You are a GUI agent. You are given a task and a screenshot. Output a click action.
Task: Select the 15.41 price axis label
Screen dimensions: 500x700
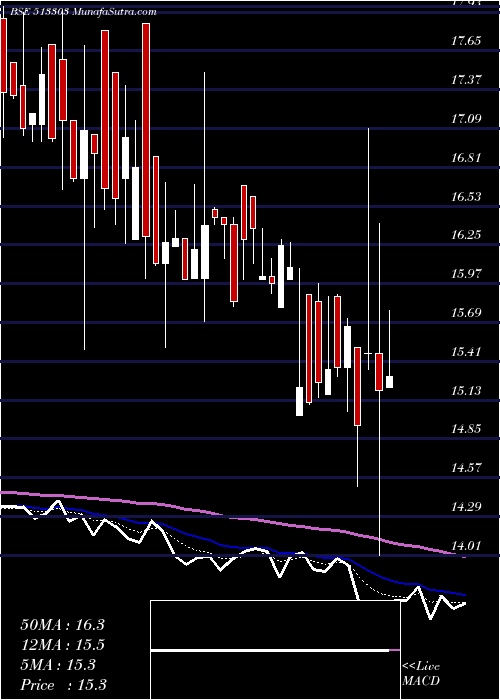click(466, 352)
